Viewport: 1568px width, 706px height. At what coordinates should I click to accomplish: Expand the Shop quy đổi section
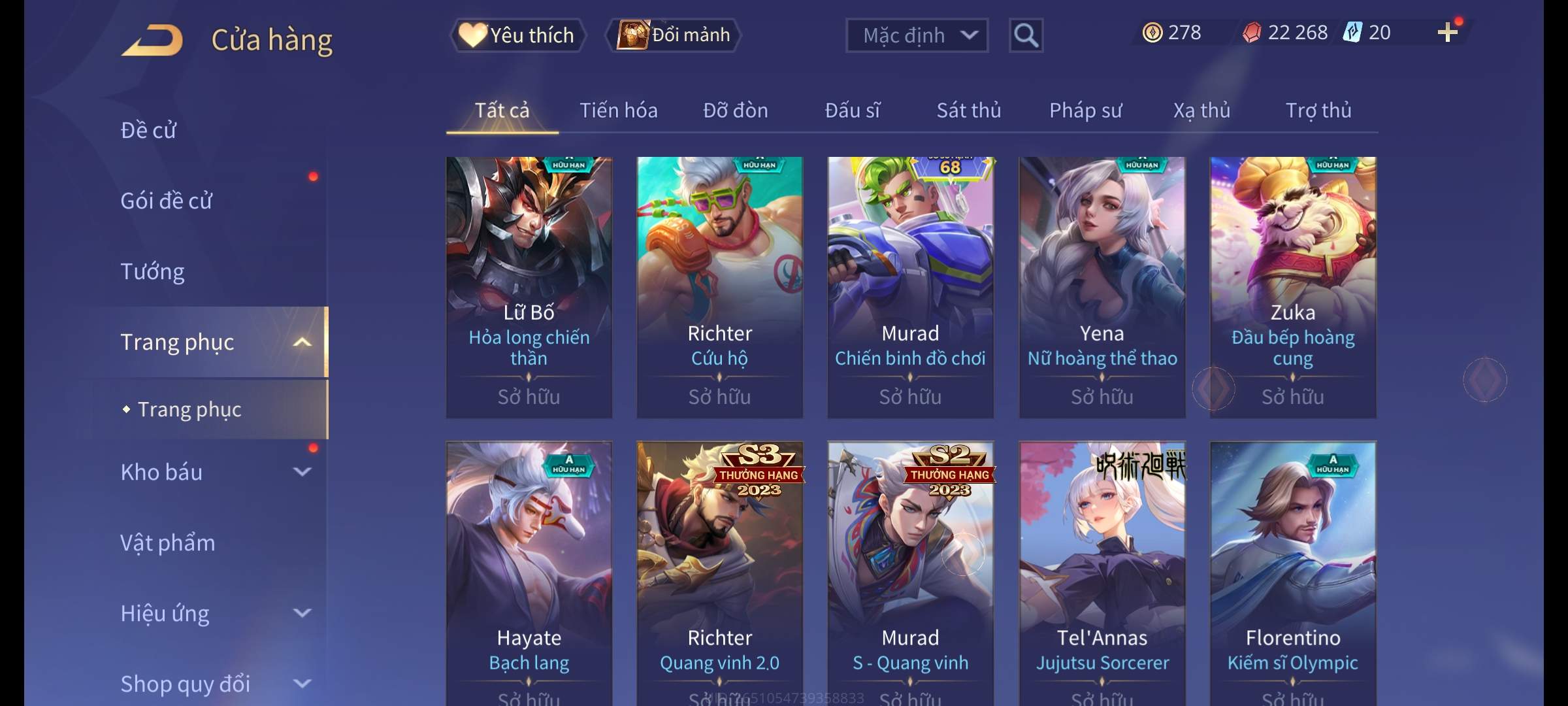[302, 683]
